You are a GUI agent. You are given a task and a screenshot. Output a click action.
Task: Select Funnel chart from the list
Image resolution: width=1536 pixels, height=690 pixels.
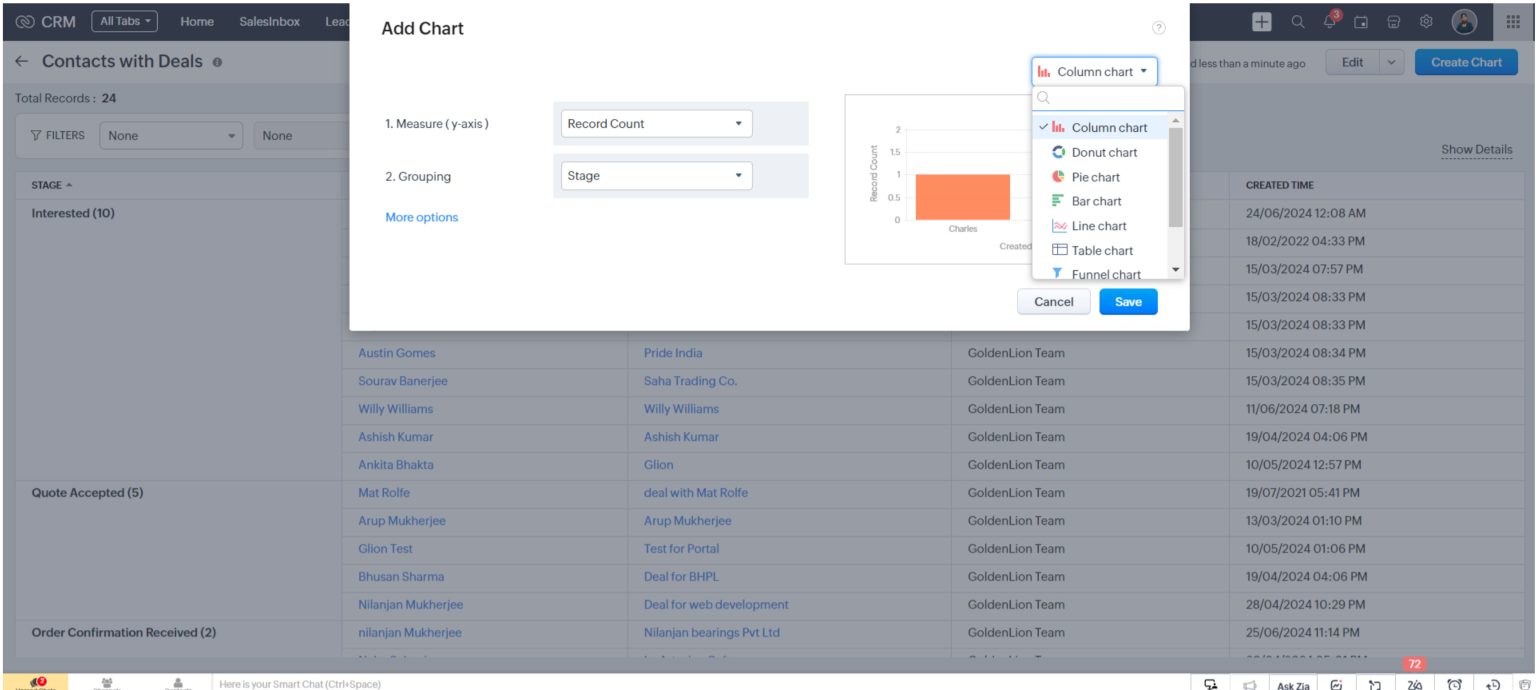point(1108,274)
